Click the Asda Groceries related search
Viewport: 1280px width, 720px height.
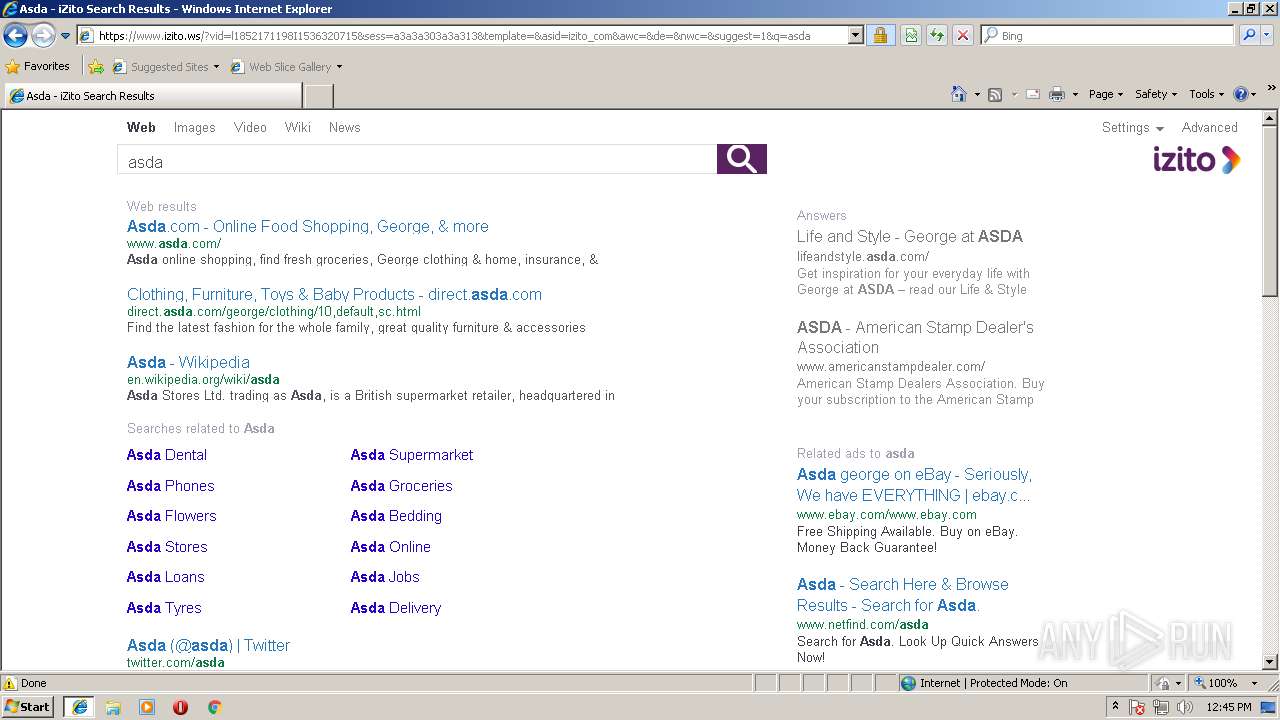(x=401, y=486)
